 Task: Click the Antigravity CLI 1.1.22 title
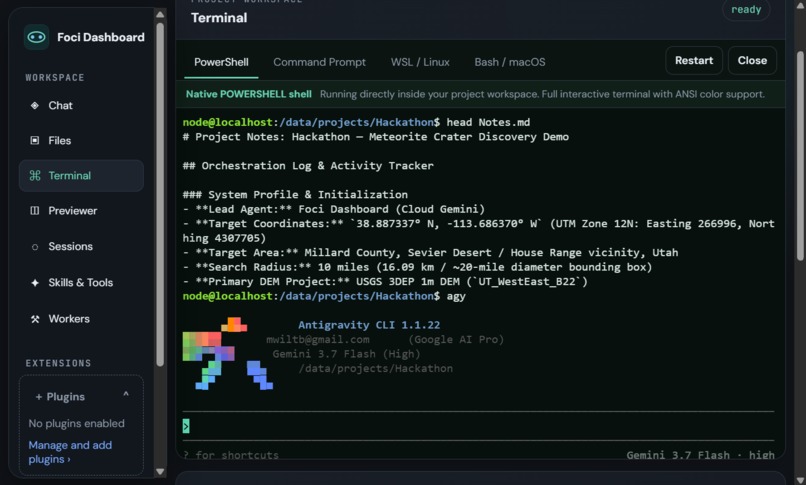click(369, 325)
